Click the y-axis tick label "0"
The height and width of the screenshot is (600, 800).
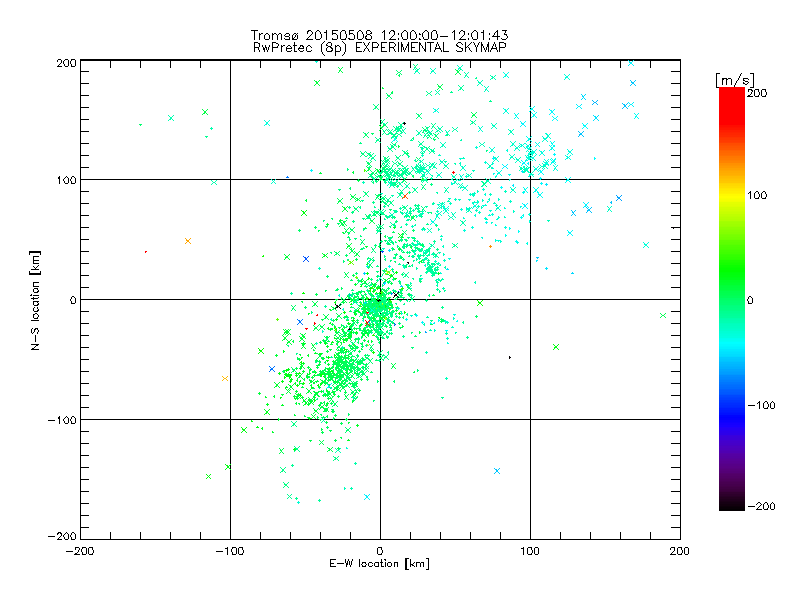pyautogui.click(x=73, y=301)
